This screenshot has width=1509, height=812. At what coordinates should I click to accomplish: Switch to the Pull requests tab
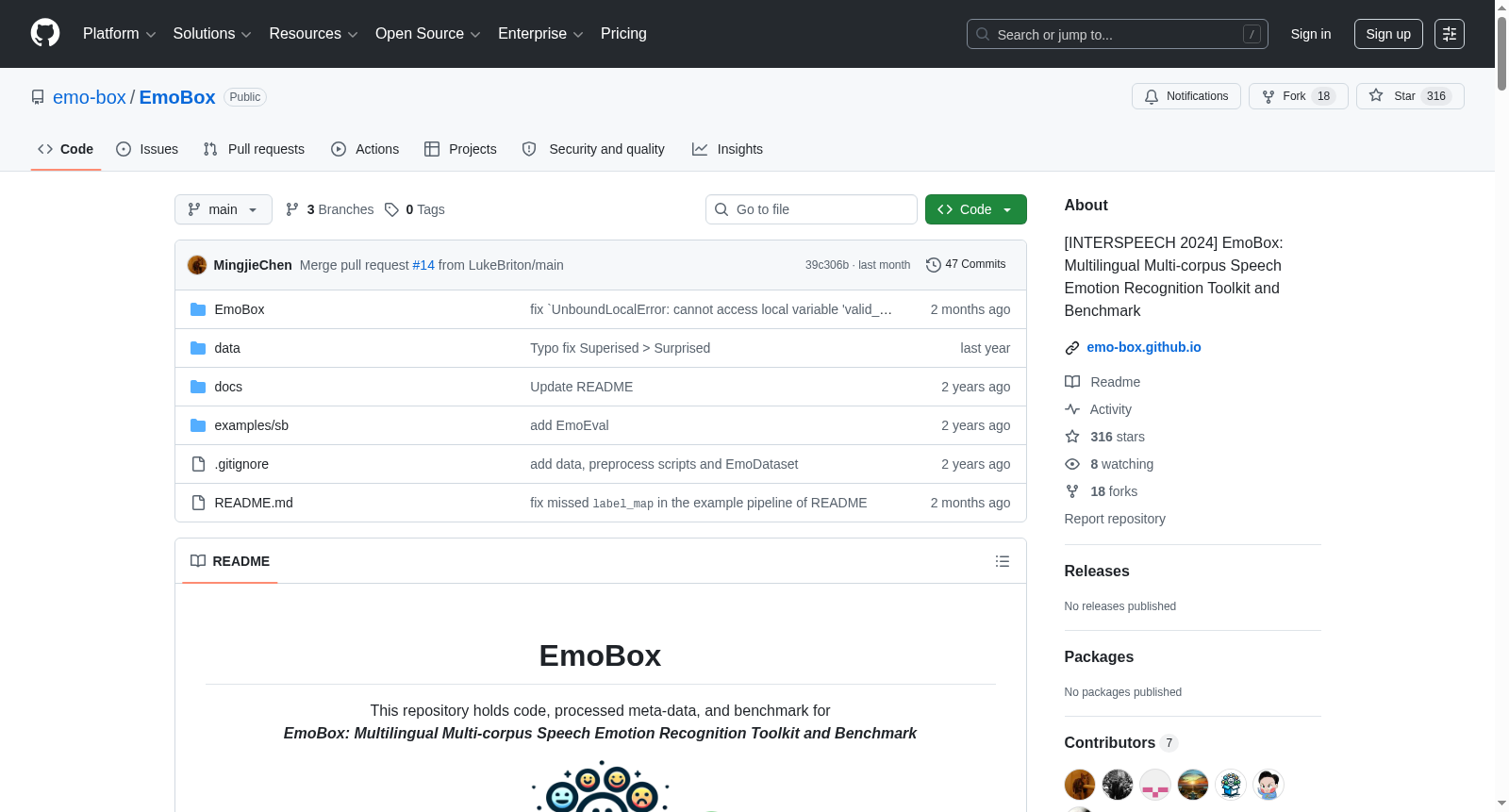(x=254, y=149)
